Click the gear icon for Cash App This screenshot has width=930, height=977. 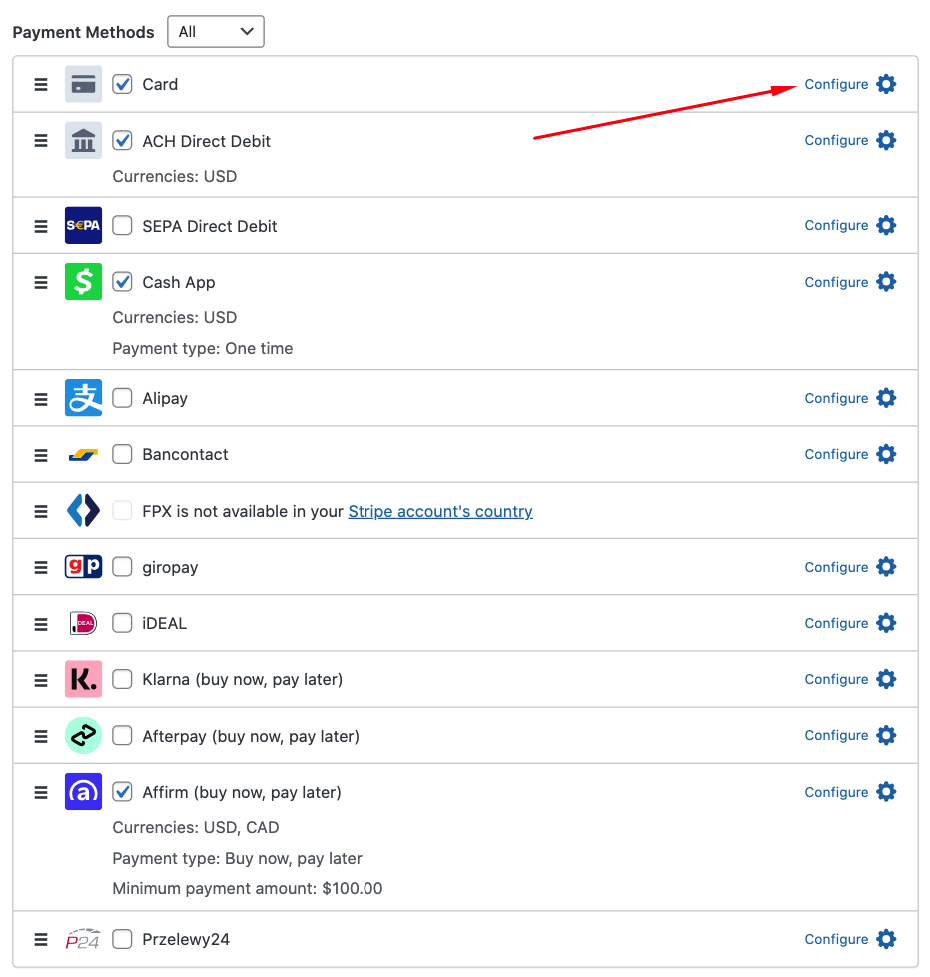coord(886,282)
